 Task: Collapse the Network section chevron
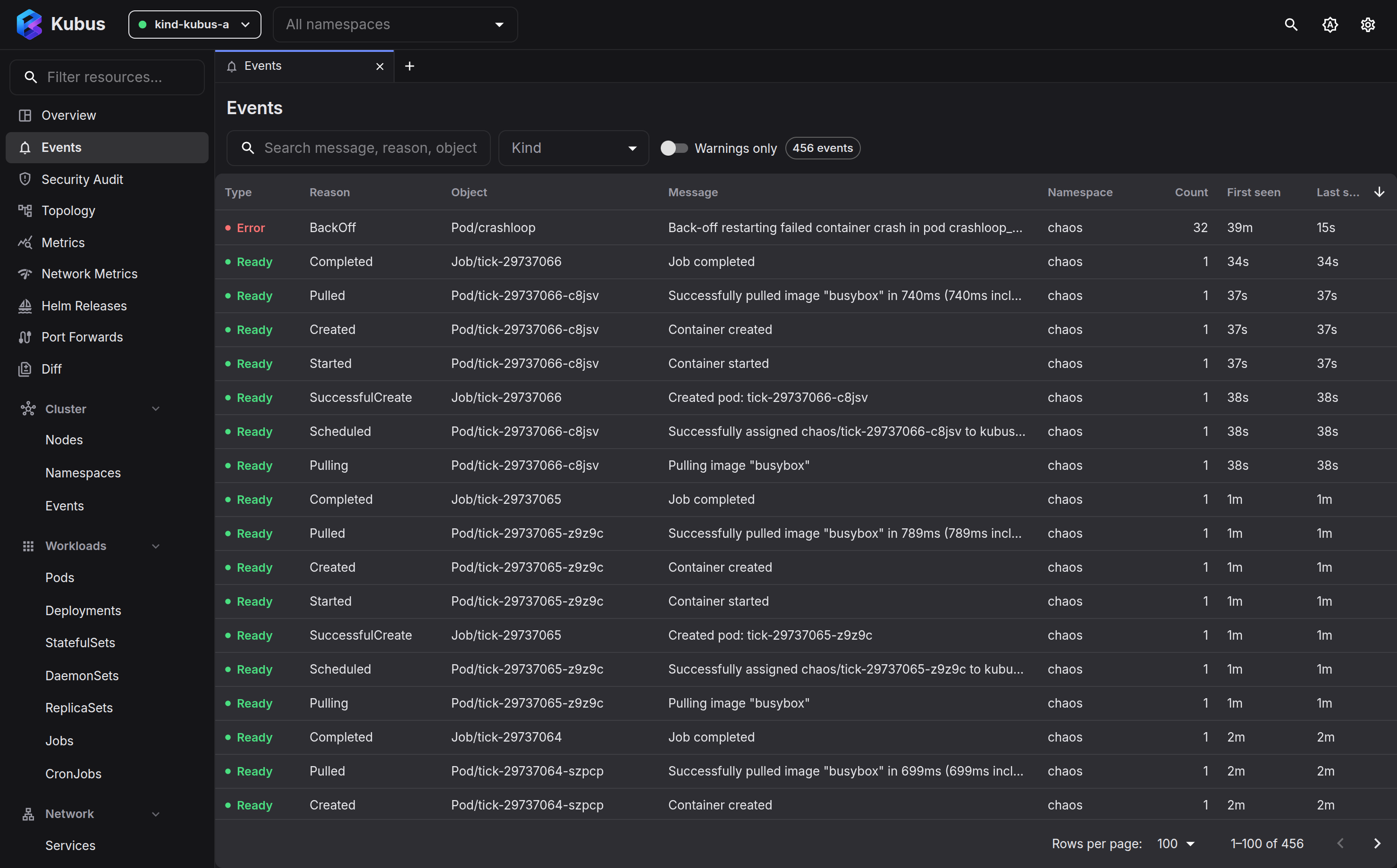pos(156,814)
